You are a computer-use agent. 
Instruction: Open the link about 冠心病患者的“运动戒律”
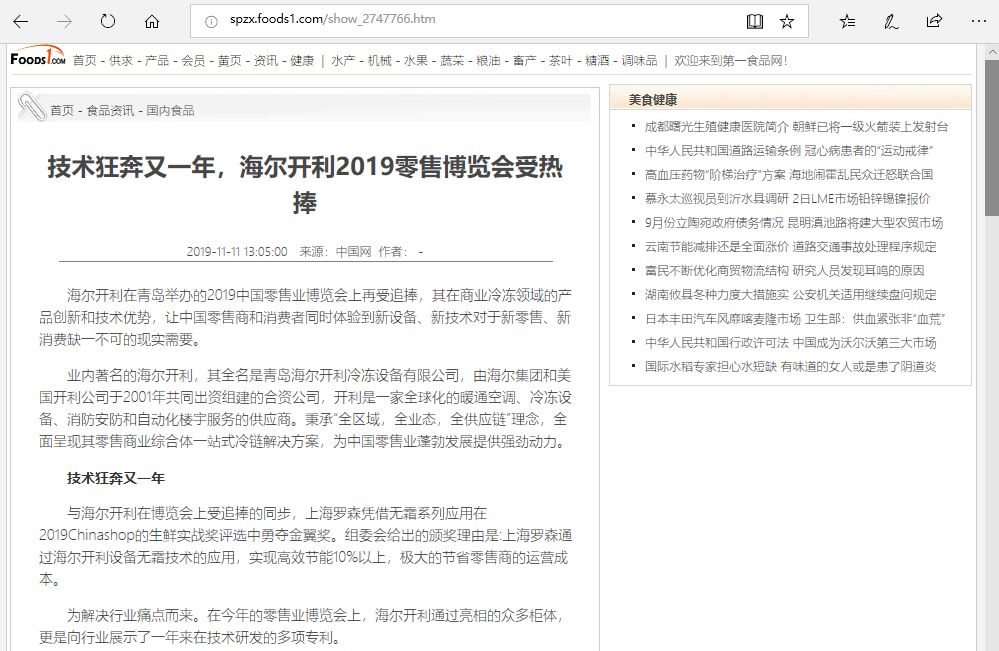(x=868, y=151)
